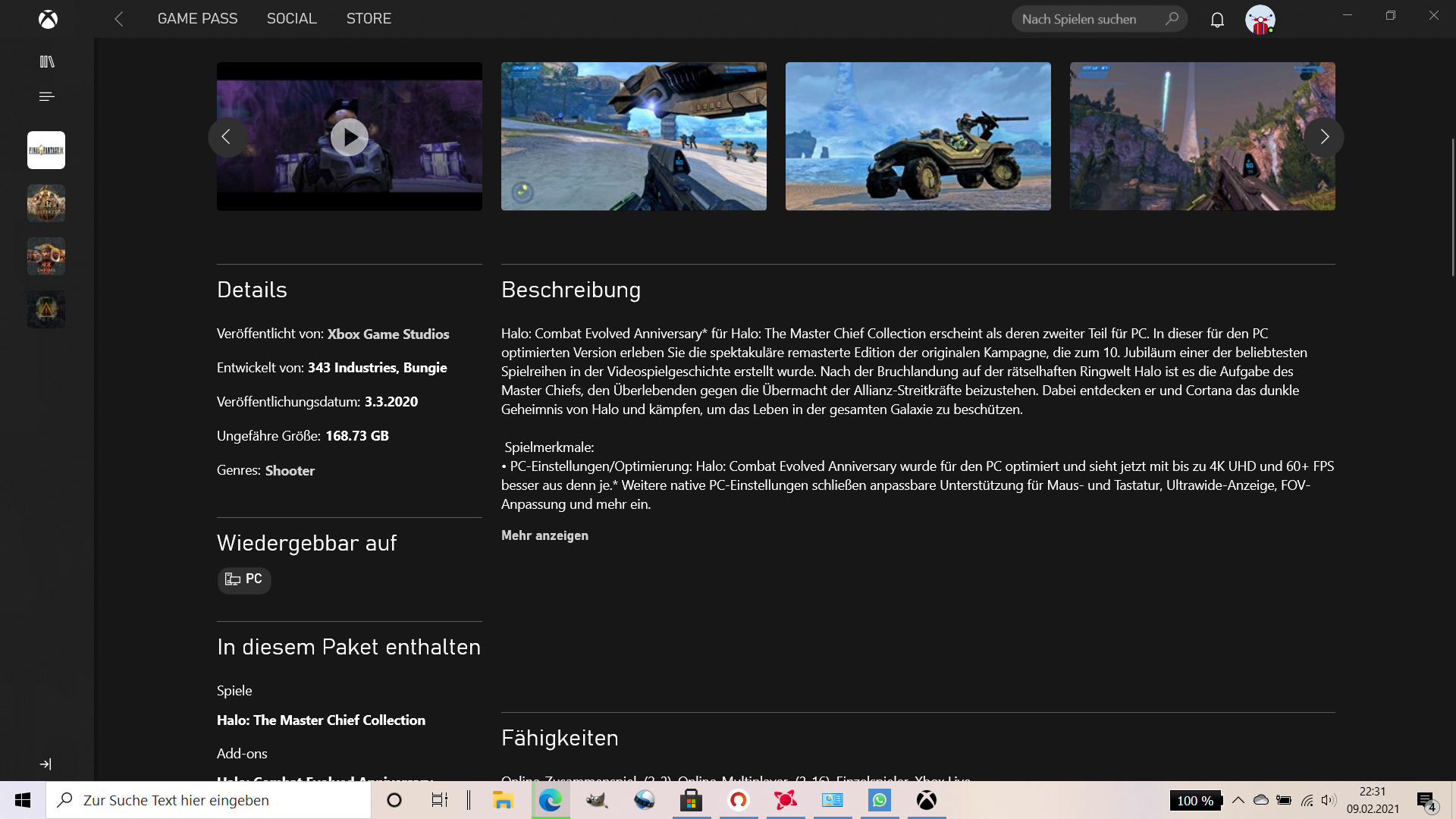Open the user profile avatar
The width and height of the screenshot is (1456, 819).
point(1260,20)
